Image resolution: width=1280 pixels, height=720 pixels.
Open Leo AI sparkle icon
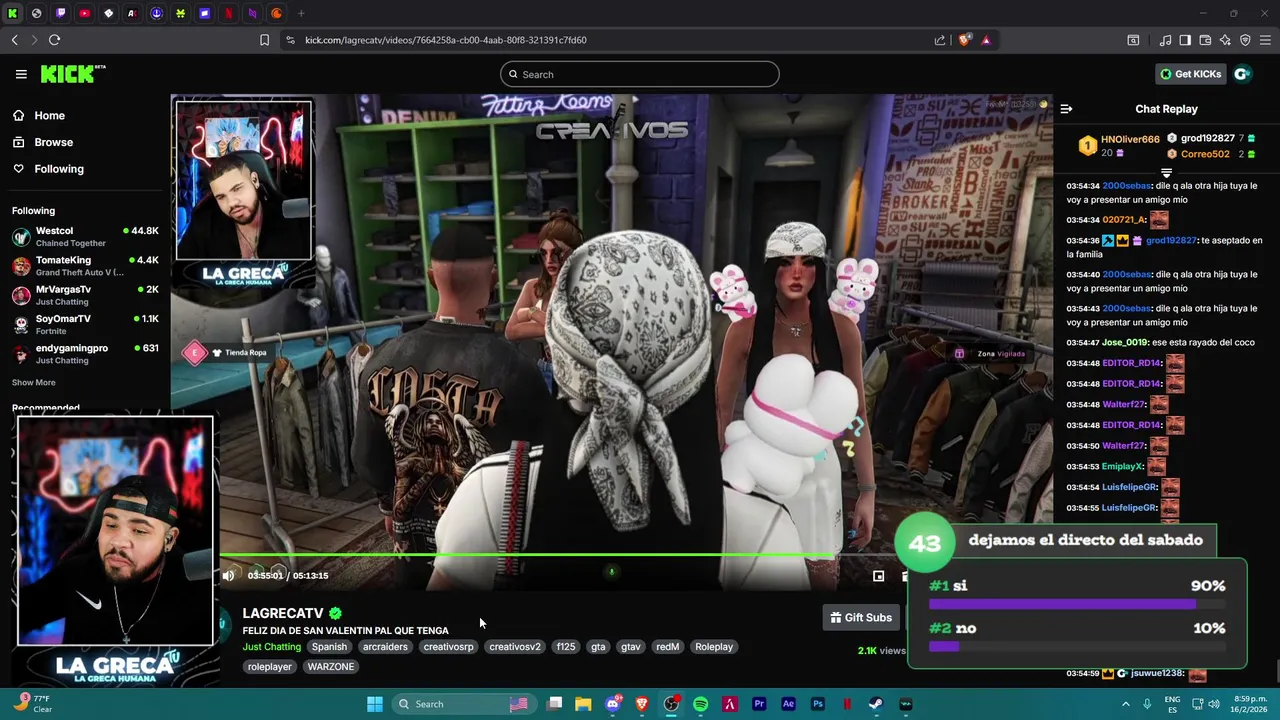(x=1225, y=40)
